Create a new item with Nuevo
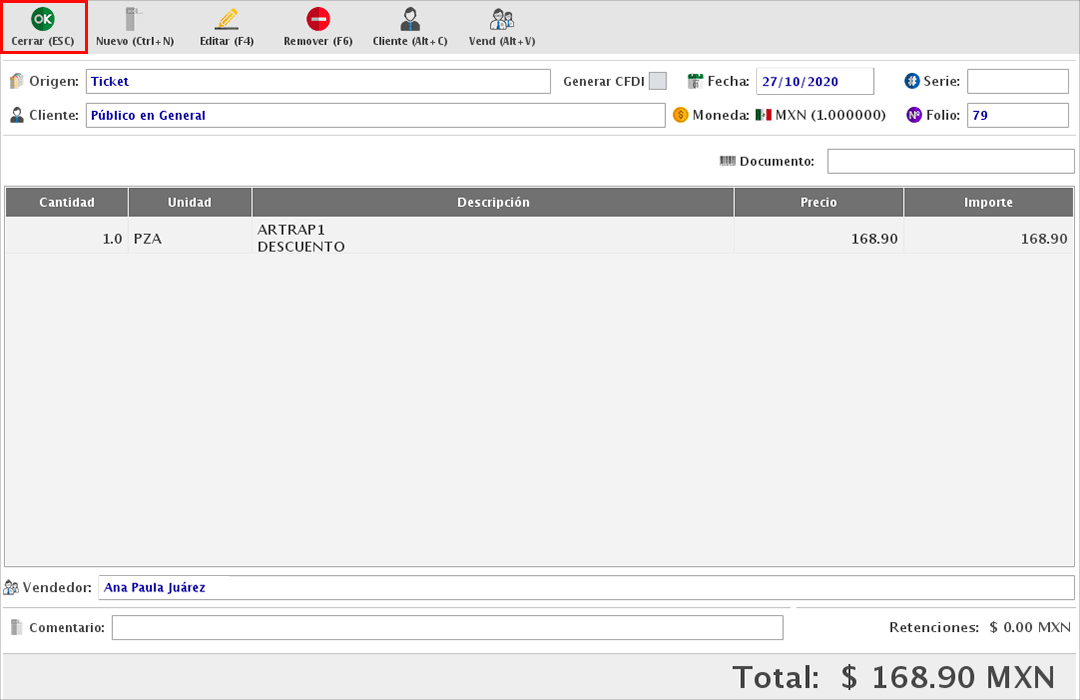The image size is (1080, 700). 134,19
